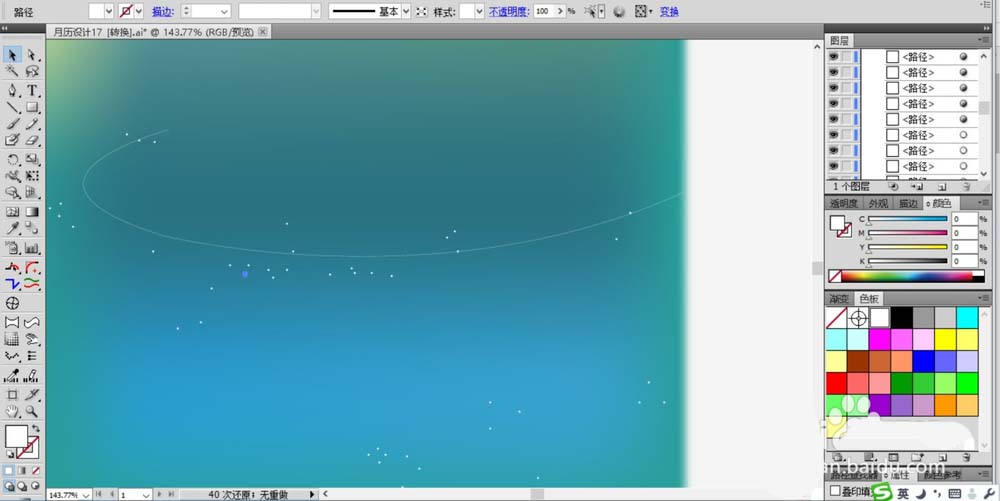1000x501 pixels.
Task: Click the target circle of first path
Action: [x=963, y=57]
